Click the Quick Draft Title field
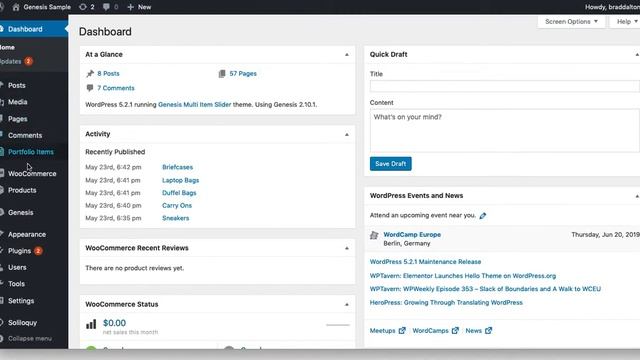Viewport: 640px width, 360px height. 504,86
